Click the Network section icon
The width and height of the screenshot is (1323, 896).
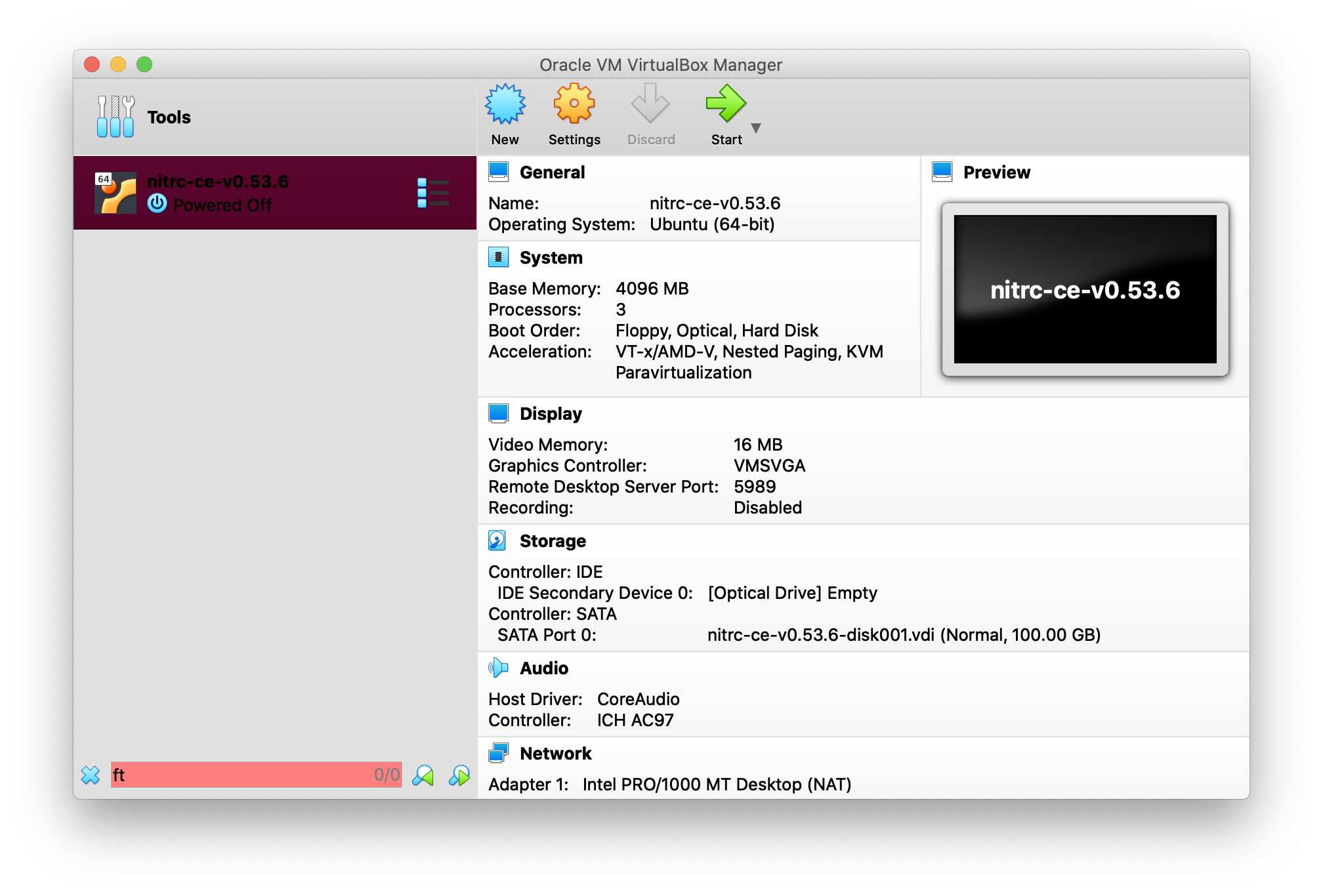pos(499,753)
